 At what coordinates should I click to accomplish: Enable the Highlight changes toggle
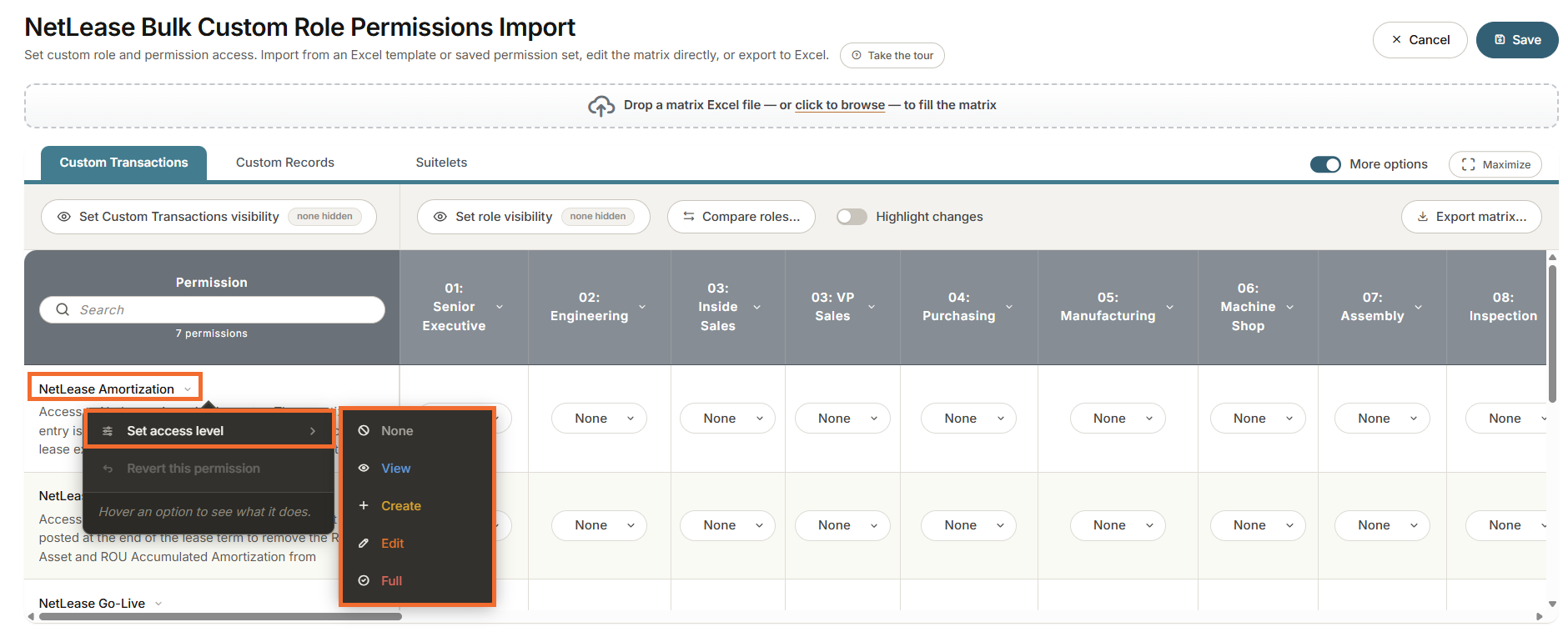pyautogui.click(x=852, y=217)
